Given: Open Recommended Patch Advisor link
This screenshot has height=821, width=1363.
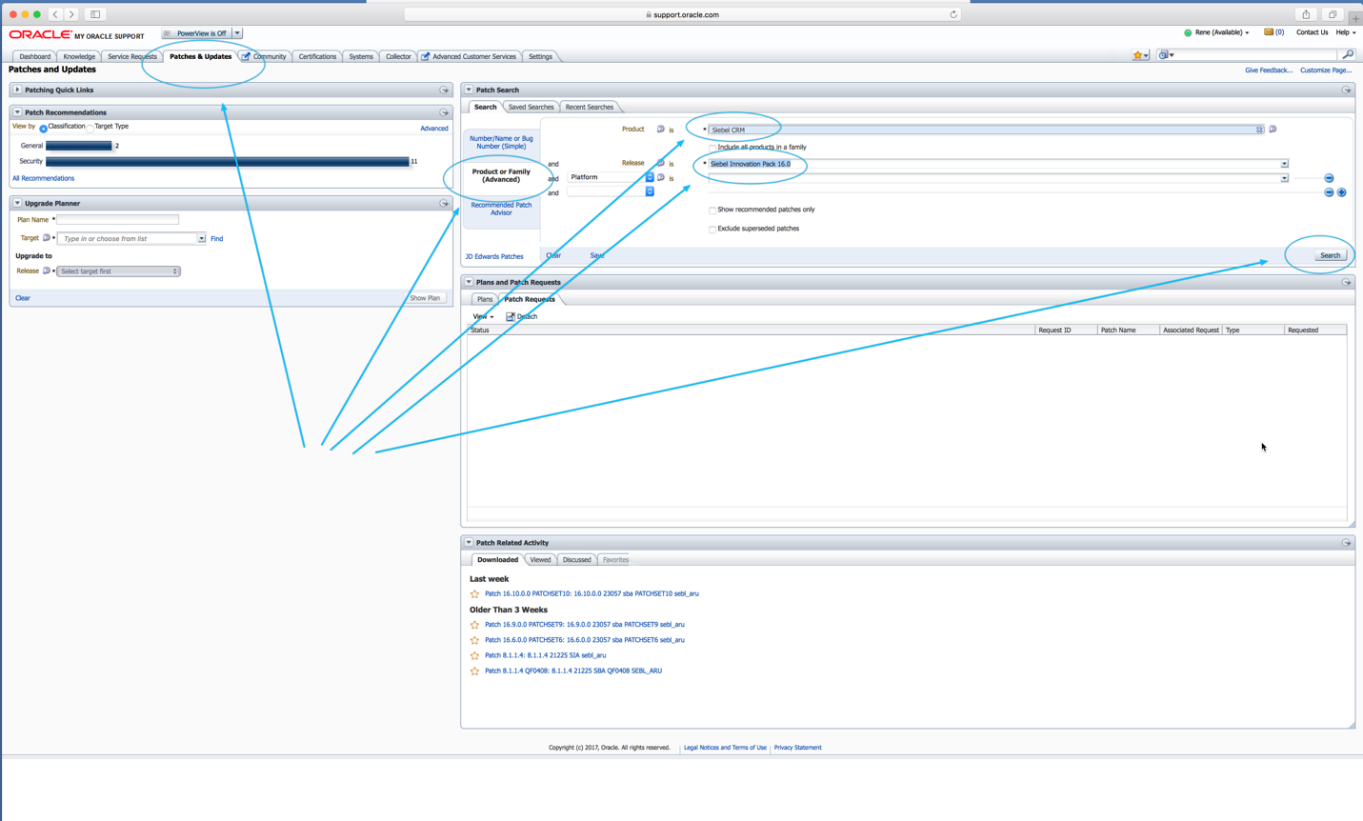Looking at the screenshot, I should click(501, 208).
